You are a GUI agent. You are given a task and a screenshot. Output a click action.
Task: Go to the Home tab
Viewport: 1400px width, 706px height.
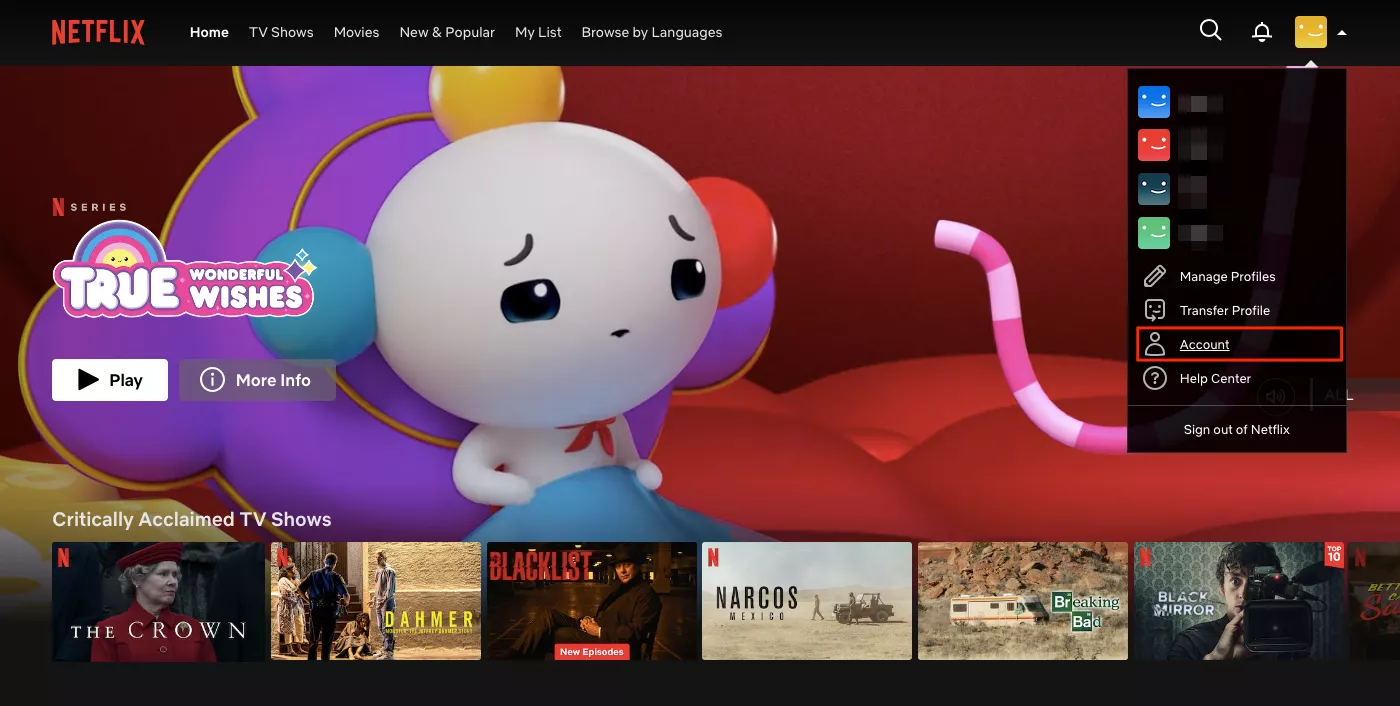click(209, 32)
